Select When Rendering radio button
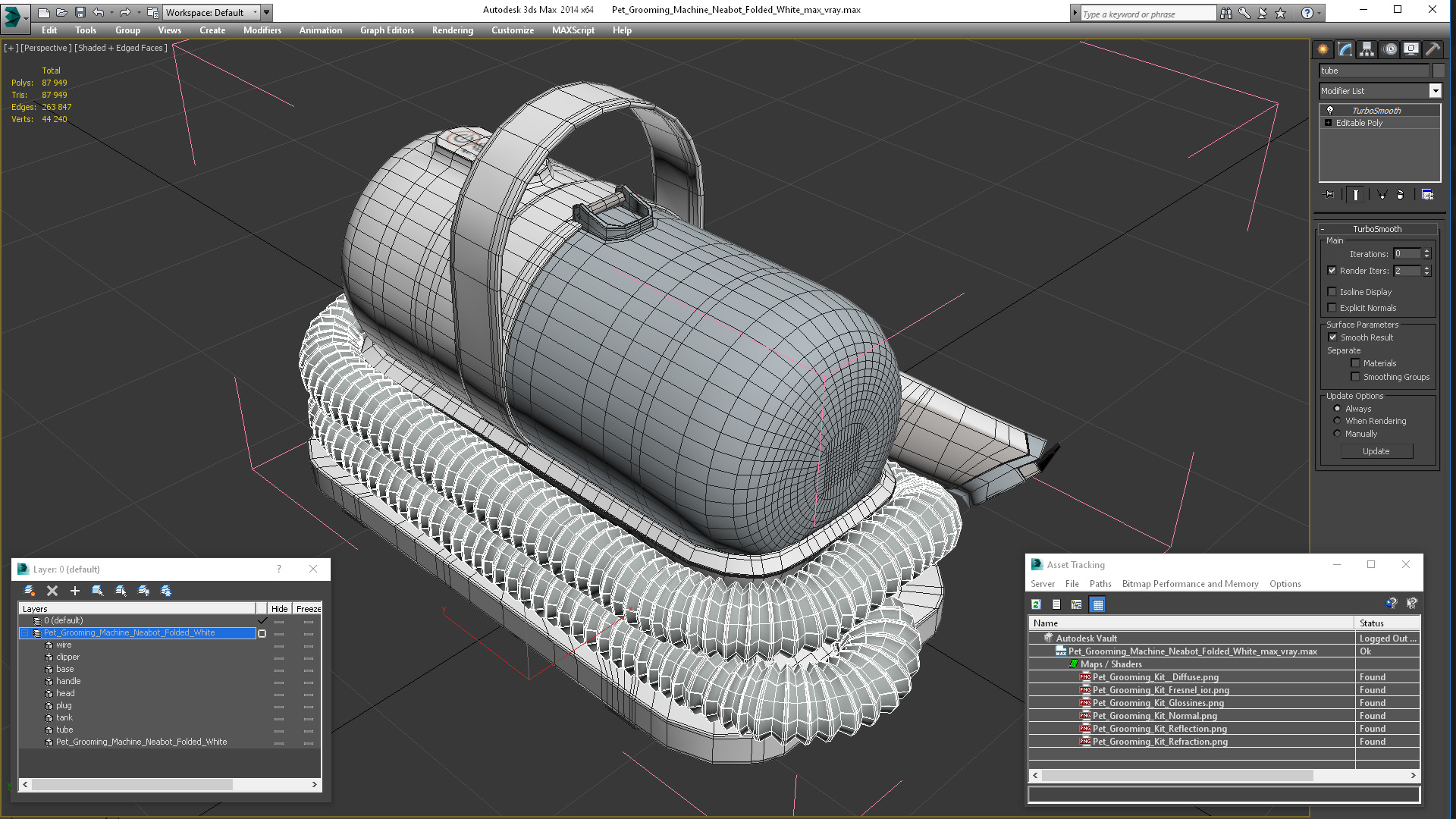Screen dimensions: 1456x819 click(1338, 421)
